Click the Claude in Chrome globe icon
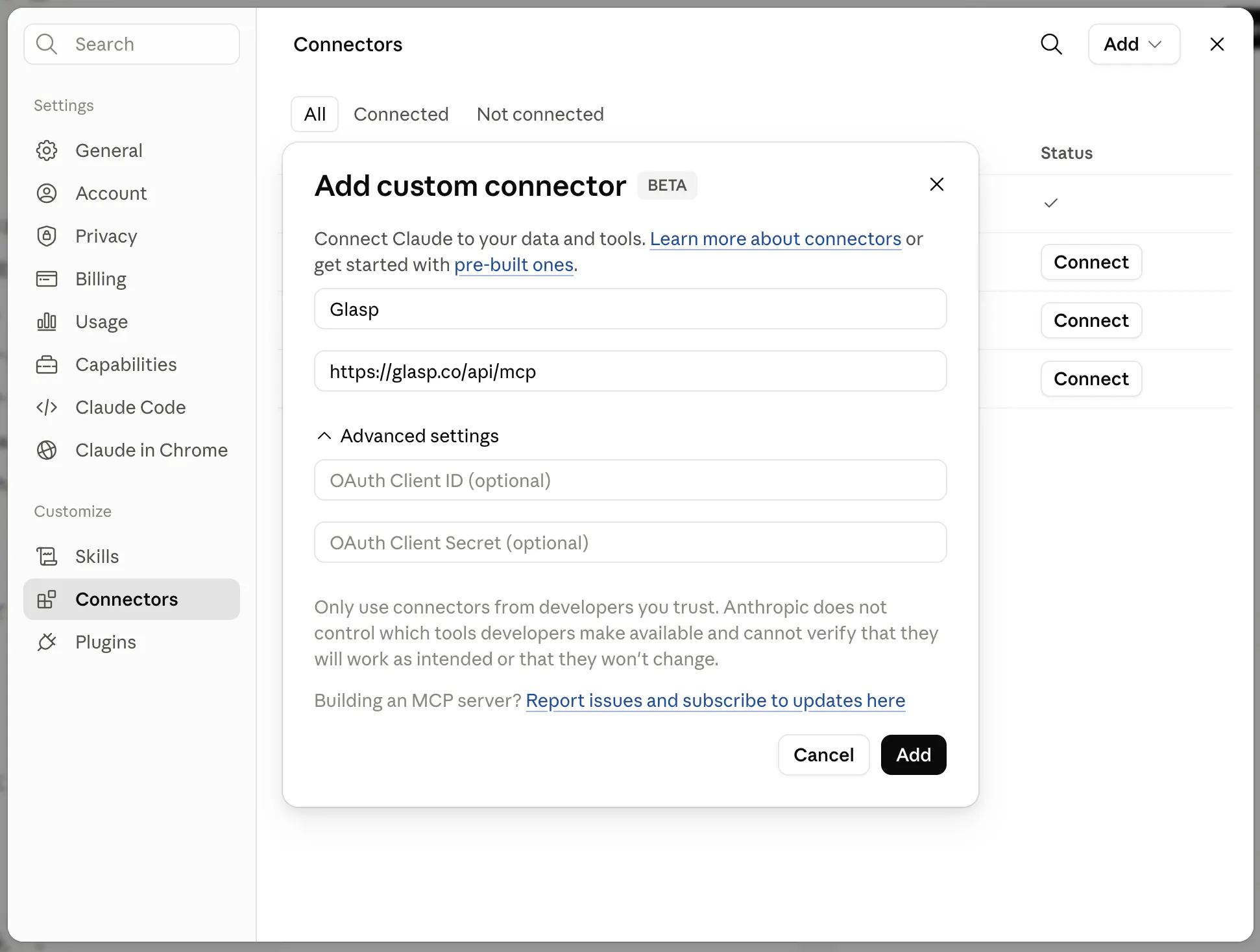1260x952 pixels. 47,450
